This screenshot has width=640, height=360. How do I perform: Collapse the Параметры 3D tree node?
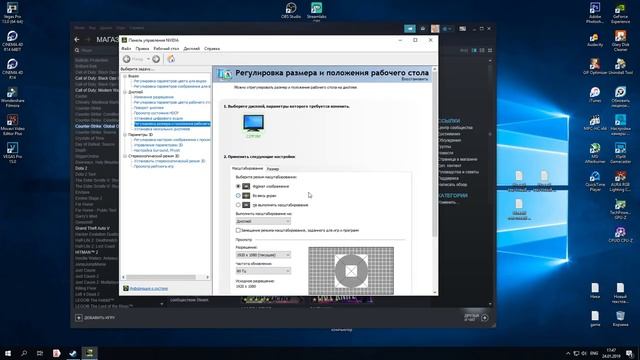[125, 134]
